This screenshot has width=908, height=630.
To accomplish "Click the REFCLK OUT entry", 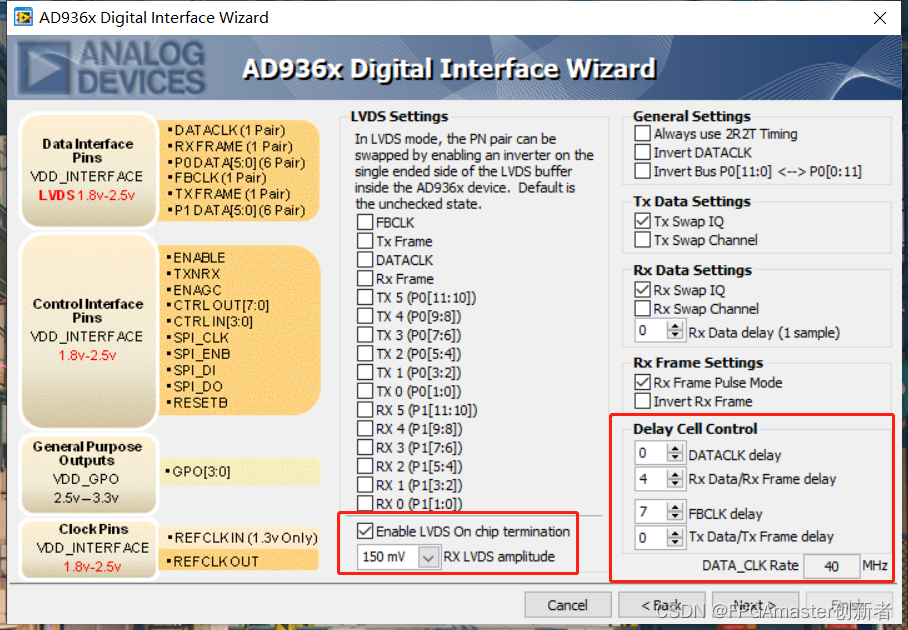I will [215, 561].
